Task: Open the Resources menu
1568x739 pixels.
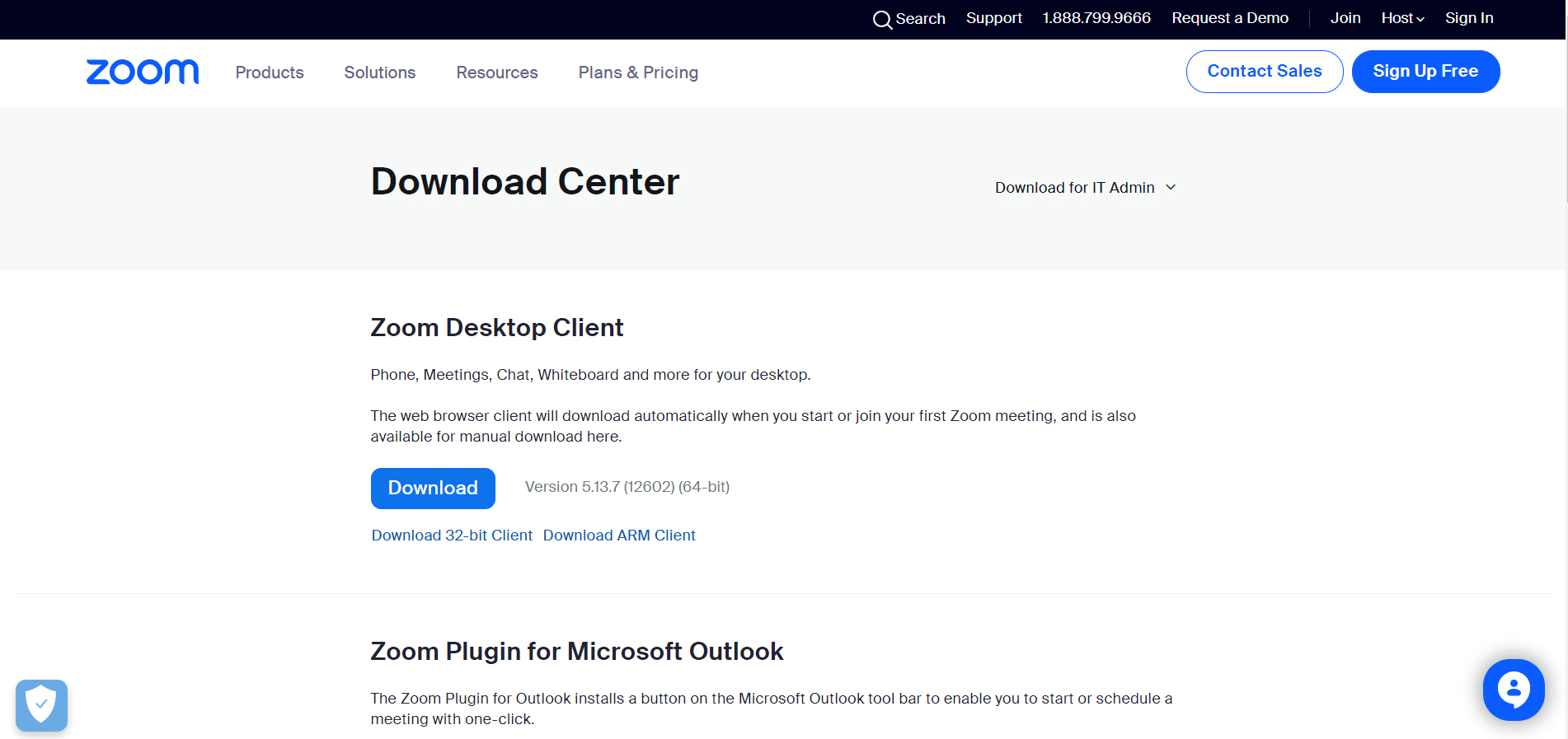Action: coord(497,72)
